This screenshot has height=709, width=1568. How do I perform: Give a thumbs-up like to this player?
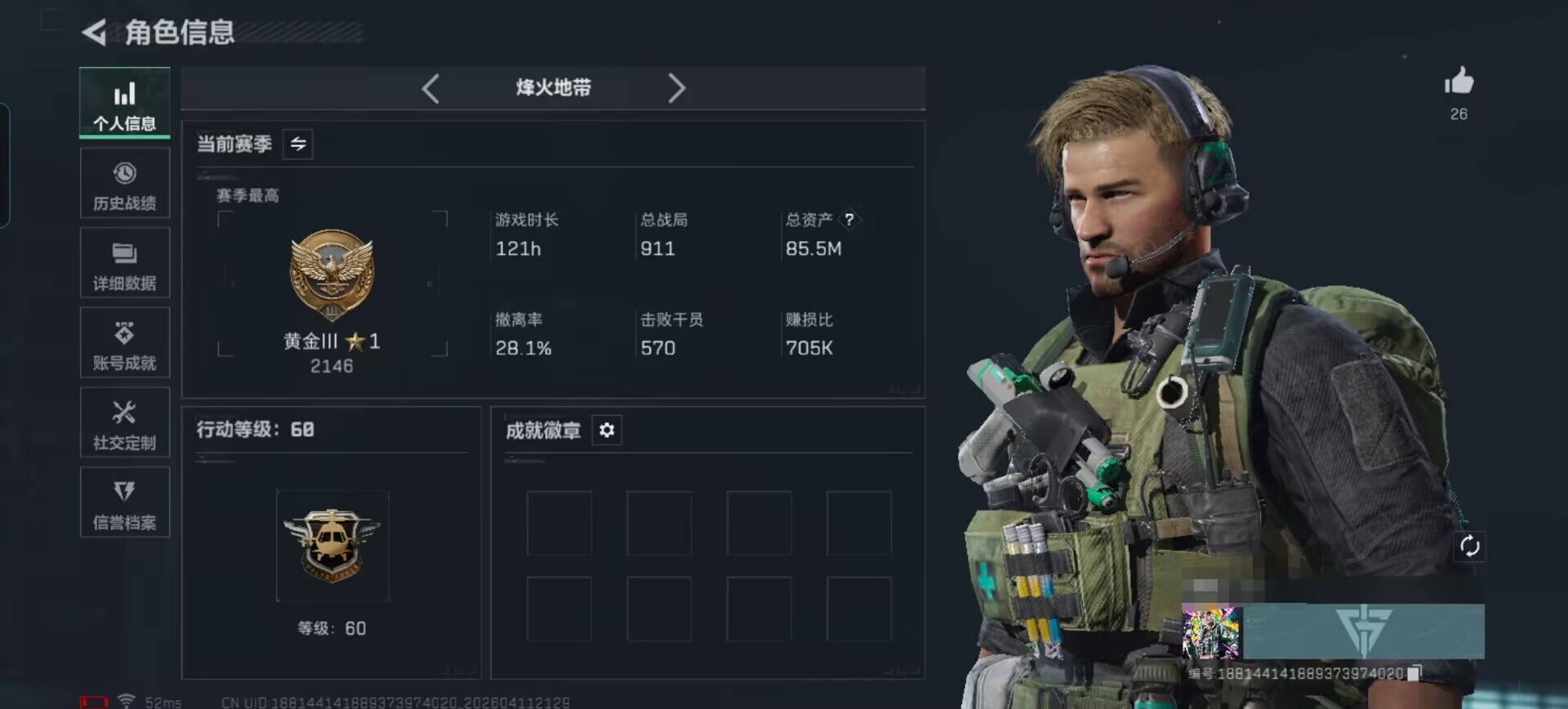pyautogui.click(x=1459, y=82)
